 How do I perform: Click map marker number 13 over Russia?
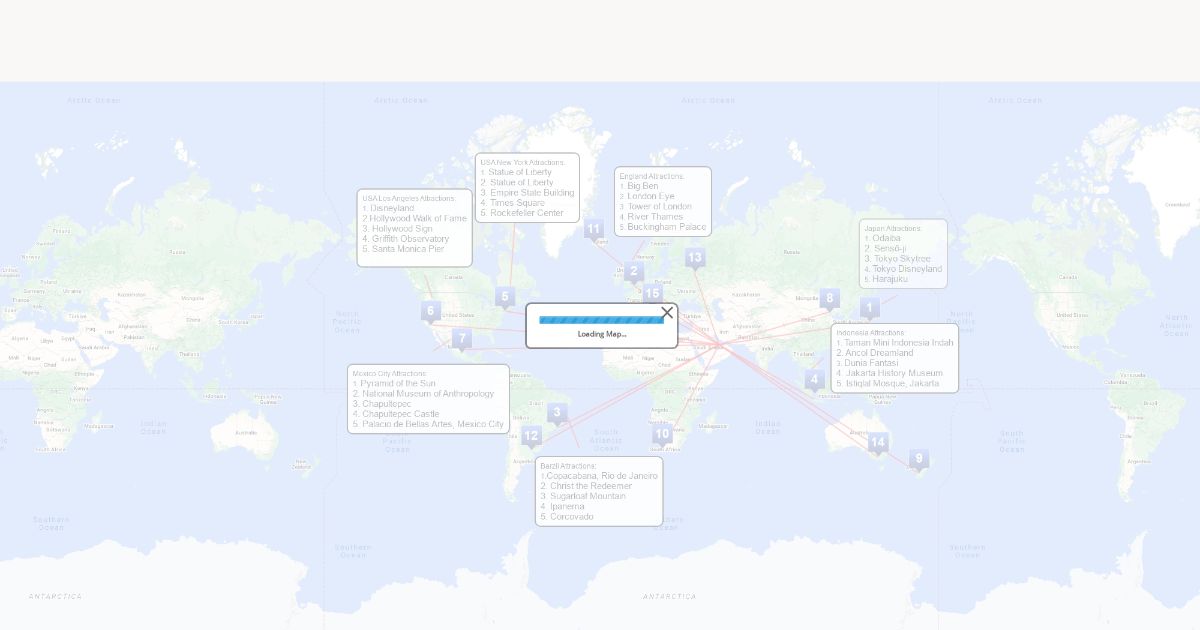(x=695, y=258)
